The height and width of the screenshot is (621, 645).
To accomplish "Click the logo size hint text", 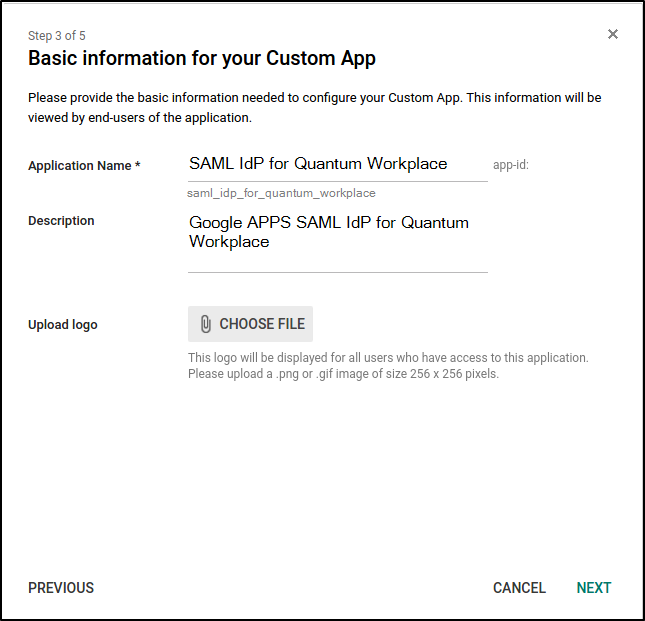I will pyautogui.click(x=388, y=366).
